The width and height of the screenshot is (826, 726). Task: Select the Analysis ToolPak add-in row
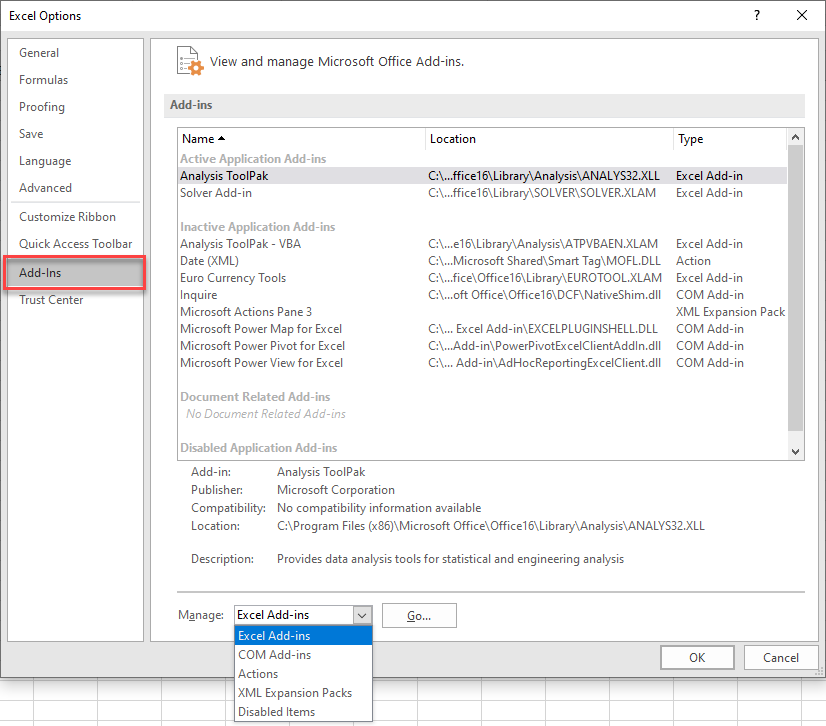(482, 175)
